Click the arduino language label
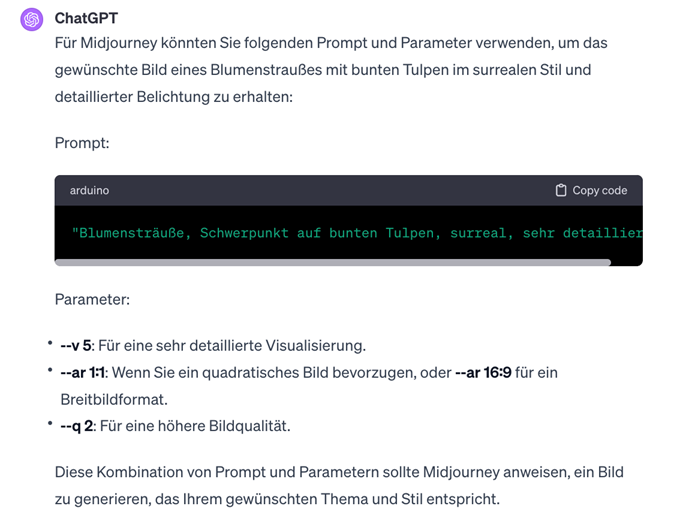Image resolution: width=698 pixels, height=518 pixels. click(x=89, y=190)
